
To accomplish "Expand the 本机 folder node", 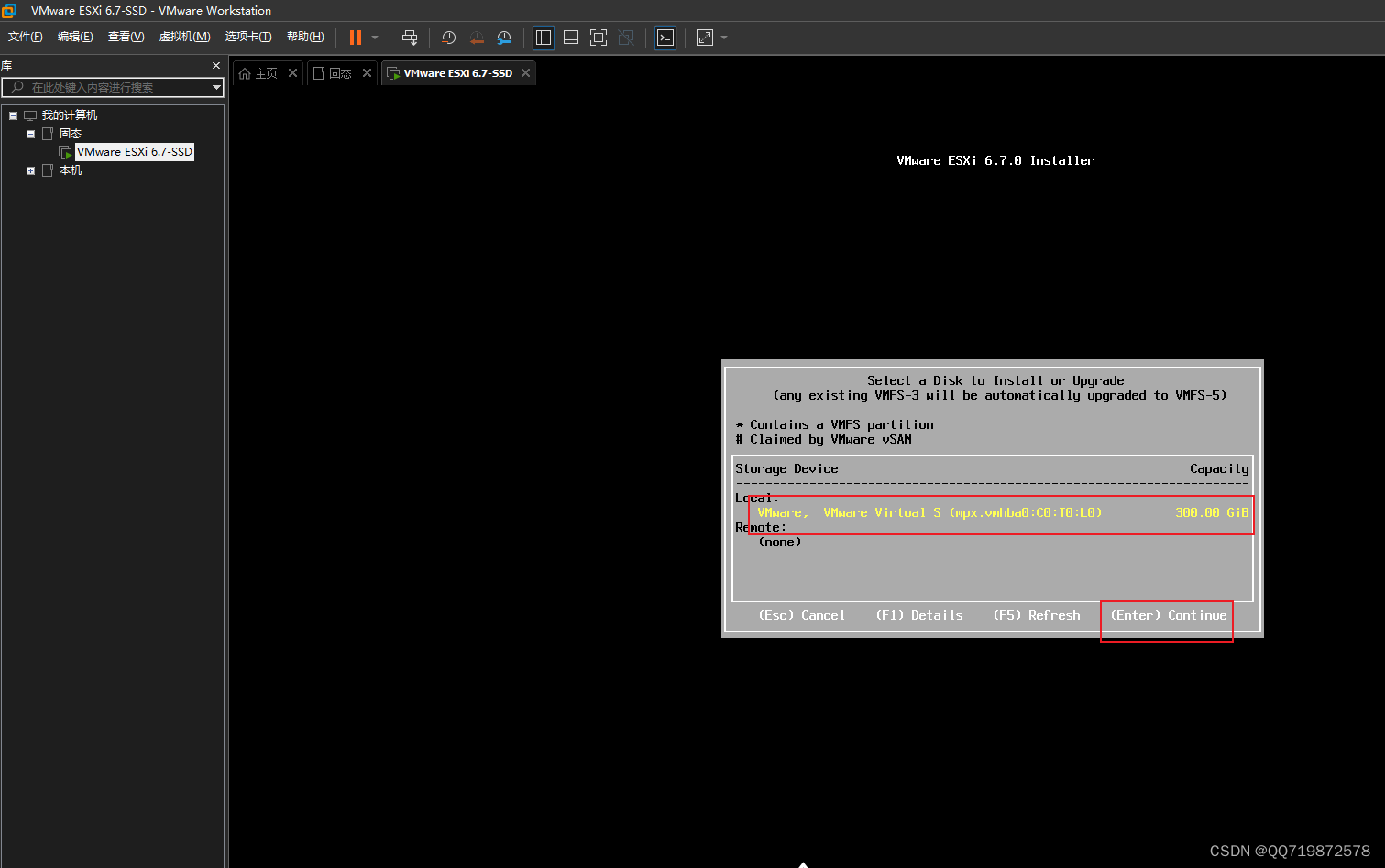I will (x=30, y=170).
